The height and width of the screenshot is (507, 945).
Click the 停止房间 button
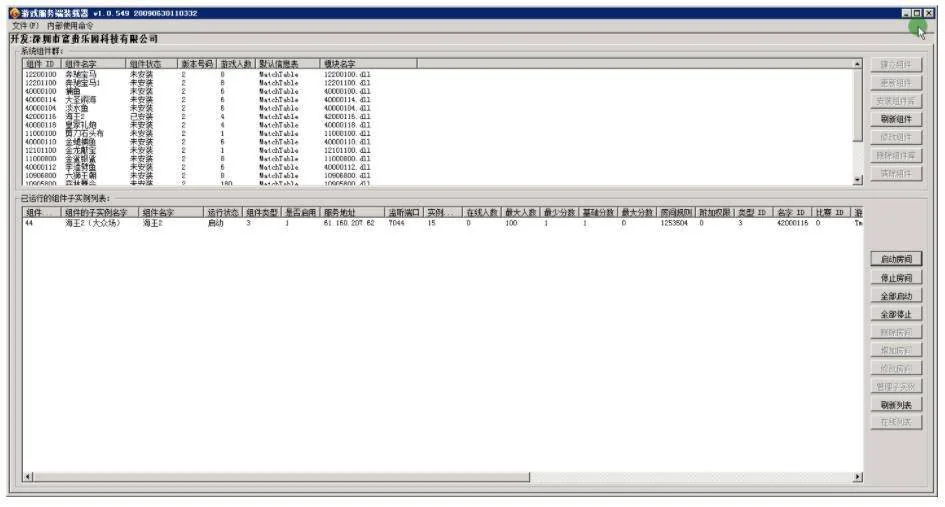pyautogui.click(x=895, y=278)
